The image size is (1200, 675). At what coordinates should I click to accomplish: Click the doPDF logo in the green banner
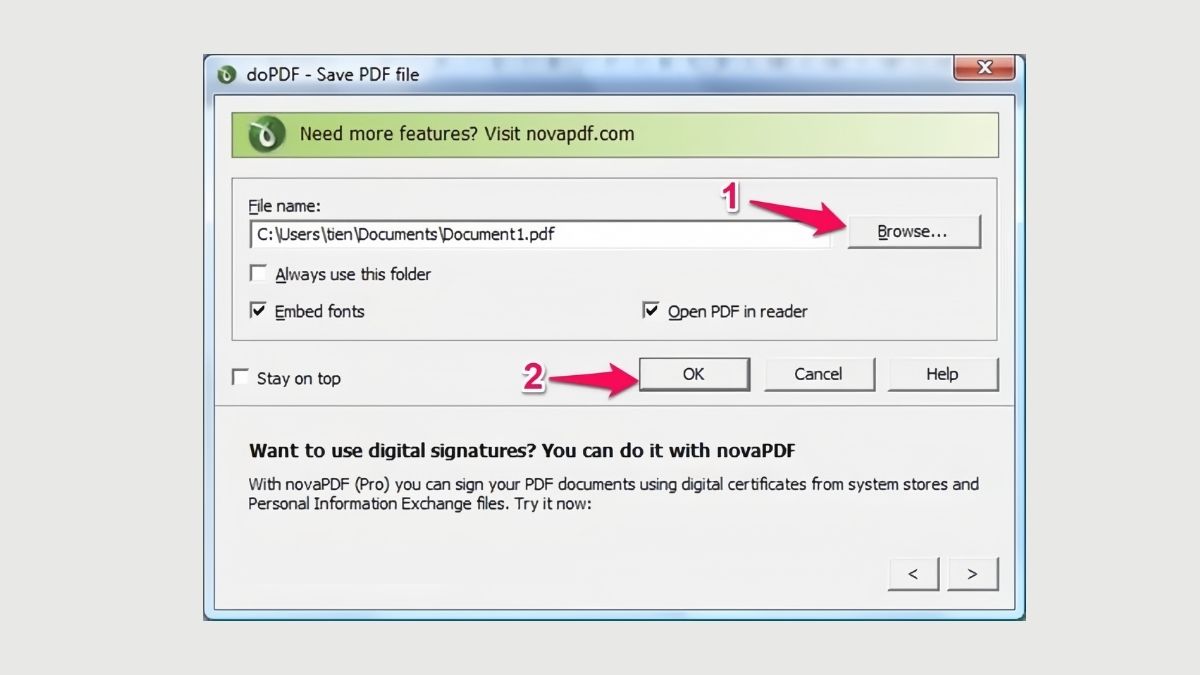click(x=266, y=135)
